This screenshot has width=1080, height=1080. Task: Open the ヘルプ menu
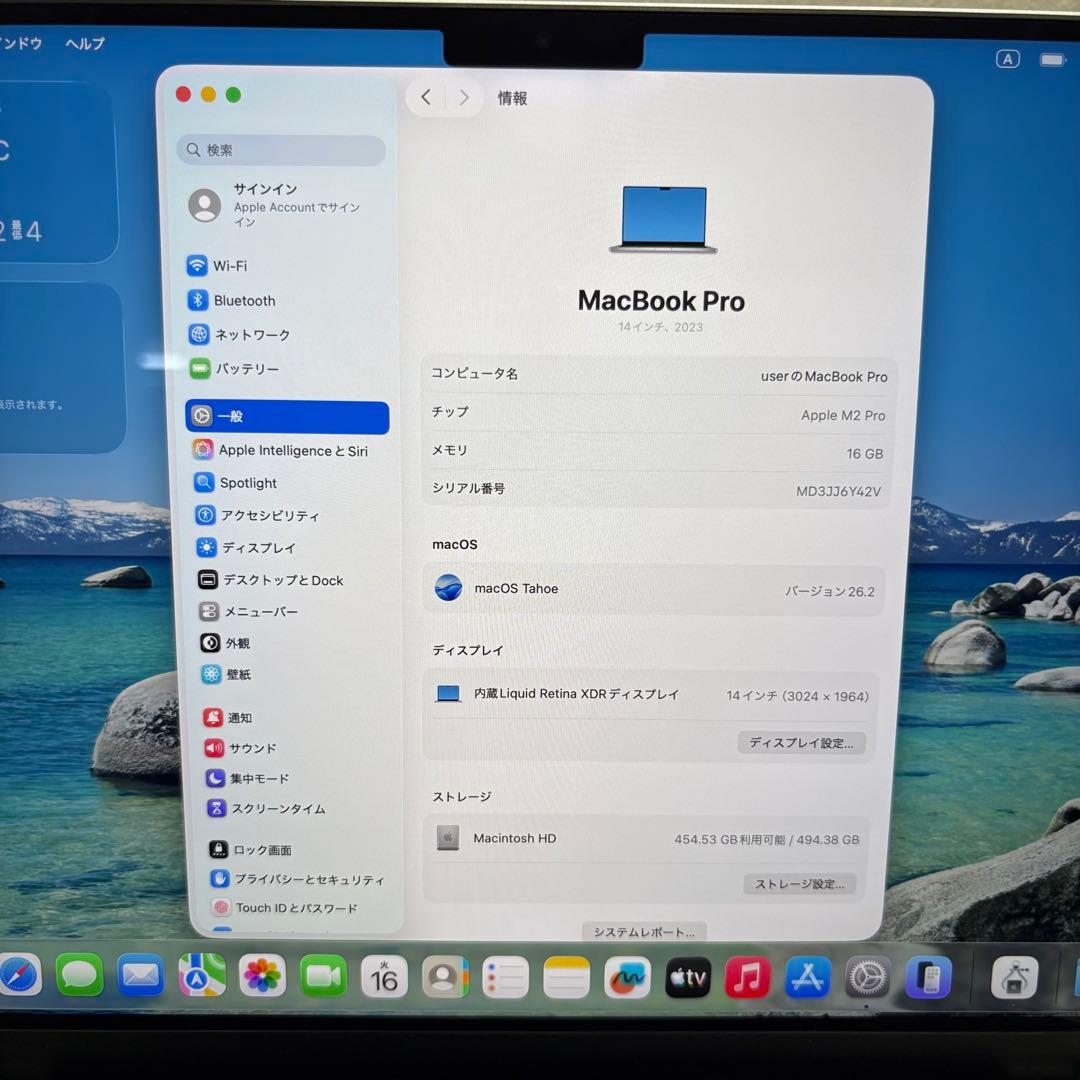coord(84,44)
